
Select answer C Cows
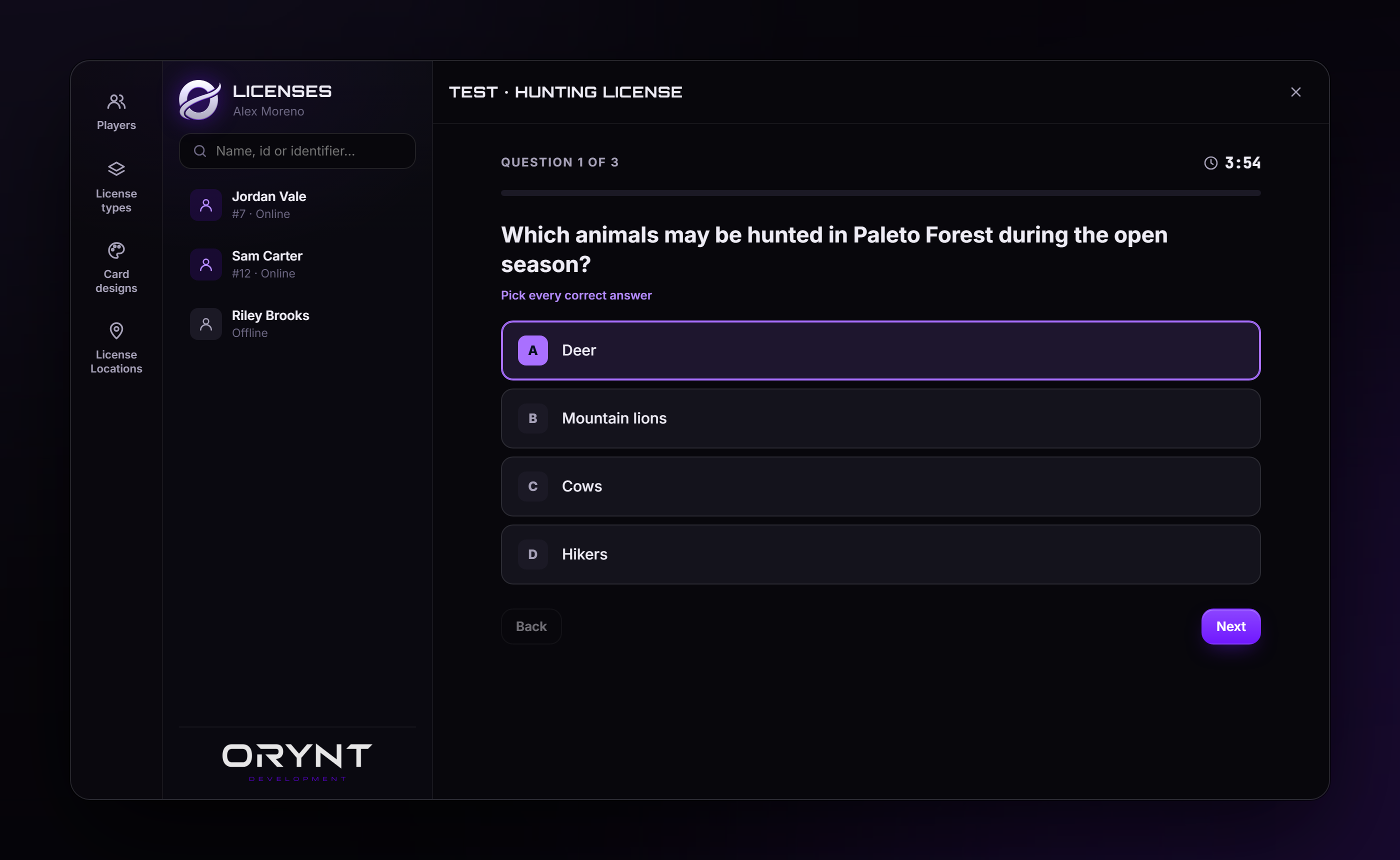(880, 486)
